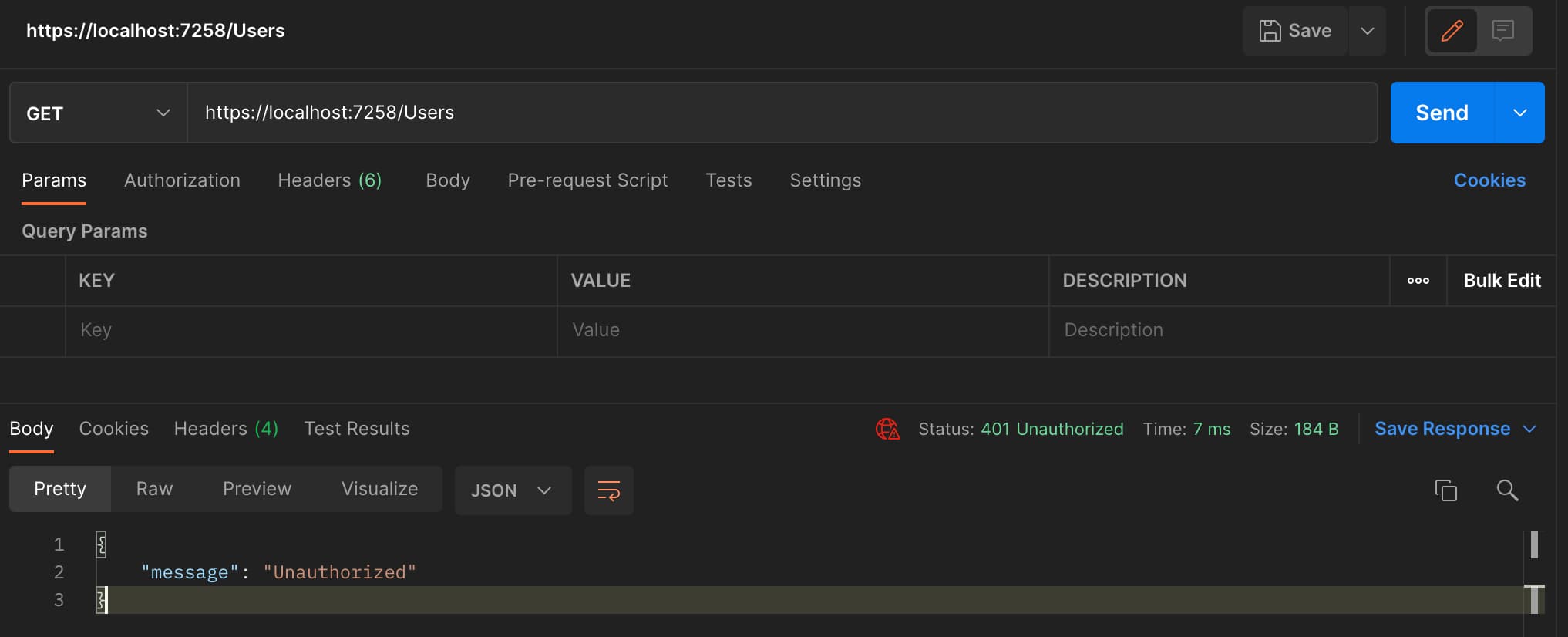Collapse the opening brace on line 1
1568x637 pixels.
[101, 544]
